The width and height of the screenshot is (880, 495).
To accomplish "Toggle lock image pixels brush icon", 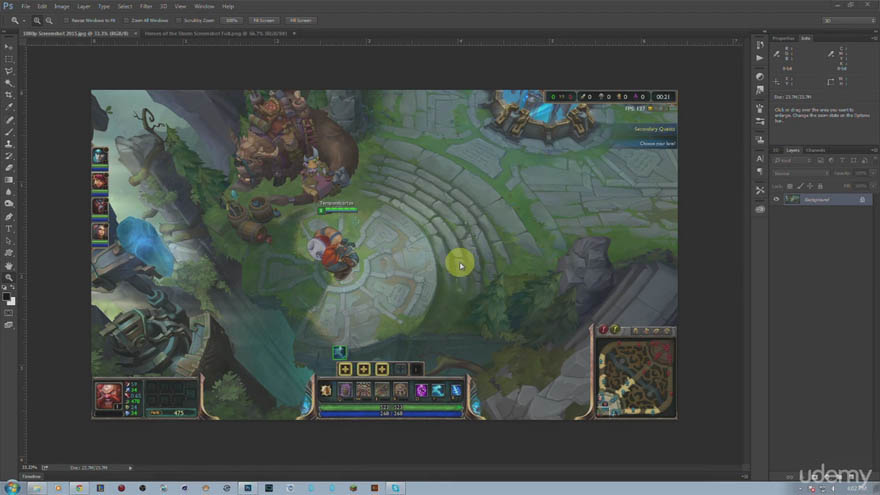I will coord(800,186).
